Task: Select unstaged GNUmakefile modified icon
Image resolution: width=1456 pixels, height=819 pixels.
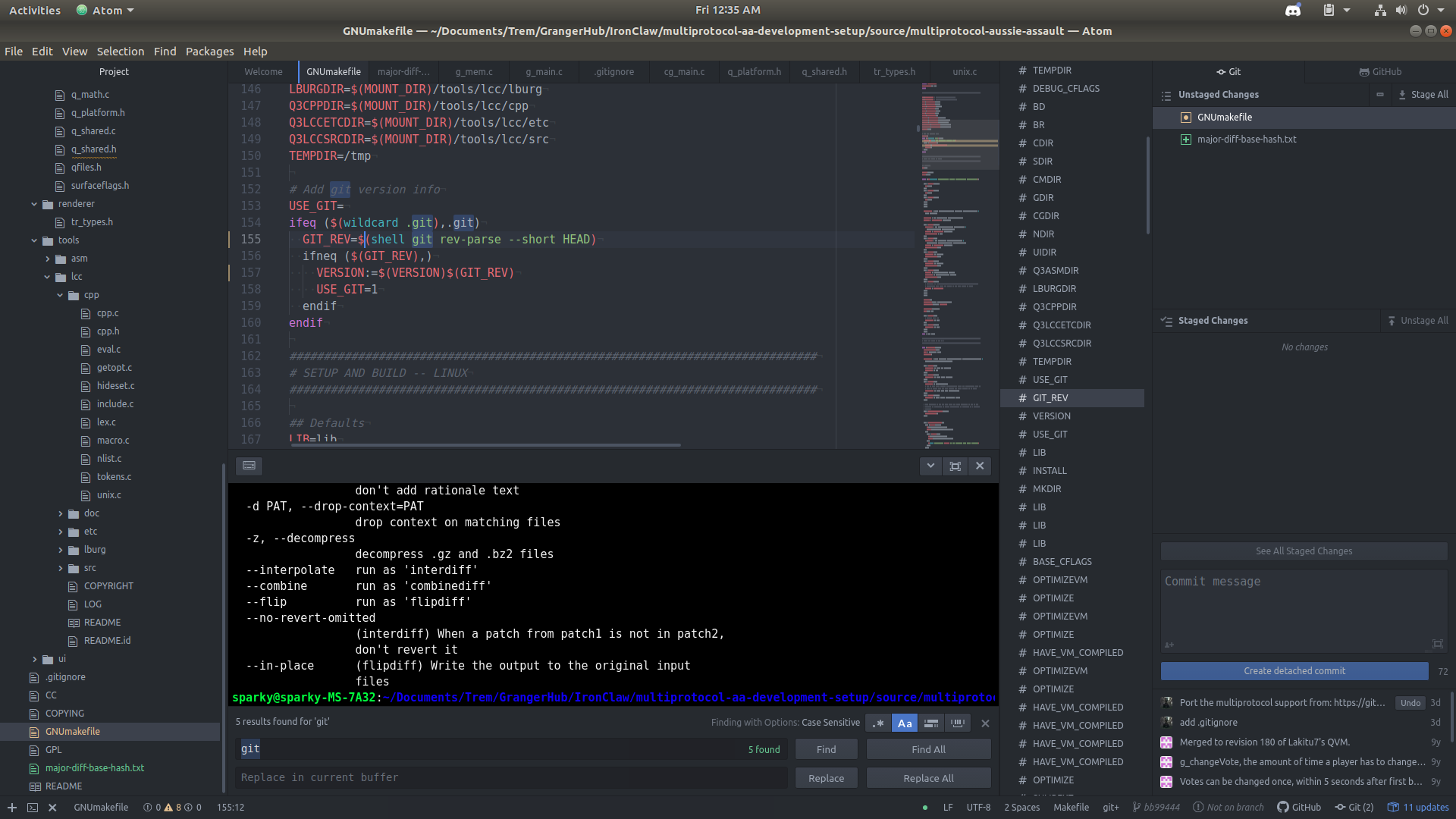Action: pos(1186,118)
